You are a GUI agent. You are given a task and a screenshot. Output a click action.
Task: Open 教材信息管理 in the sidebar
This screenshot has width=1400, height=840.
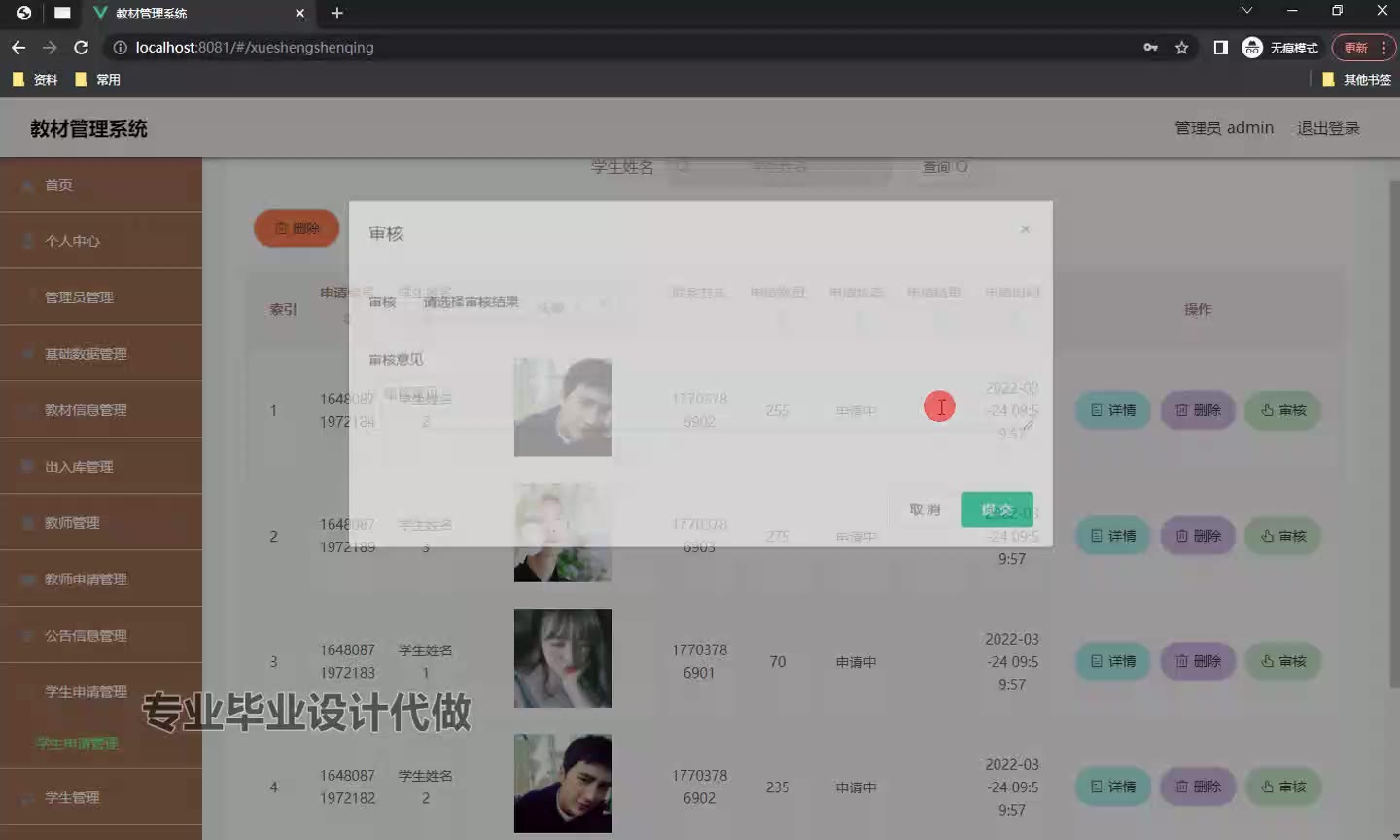pyautogui.click(x=101, y=410)
